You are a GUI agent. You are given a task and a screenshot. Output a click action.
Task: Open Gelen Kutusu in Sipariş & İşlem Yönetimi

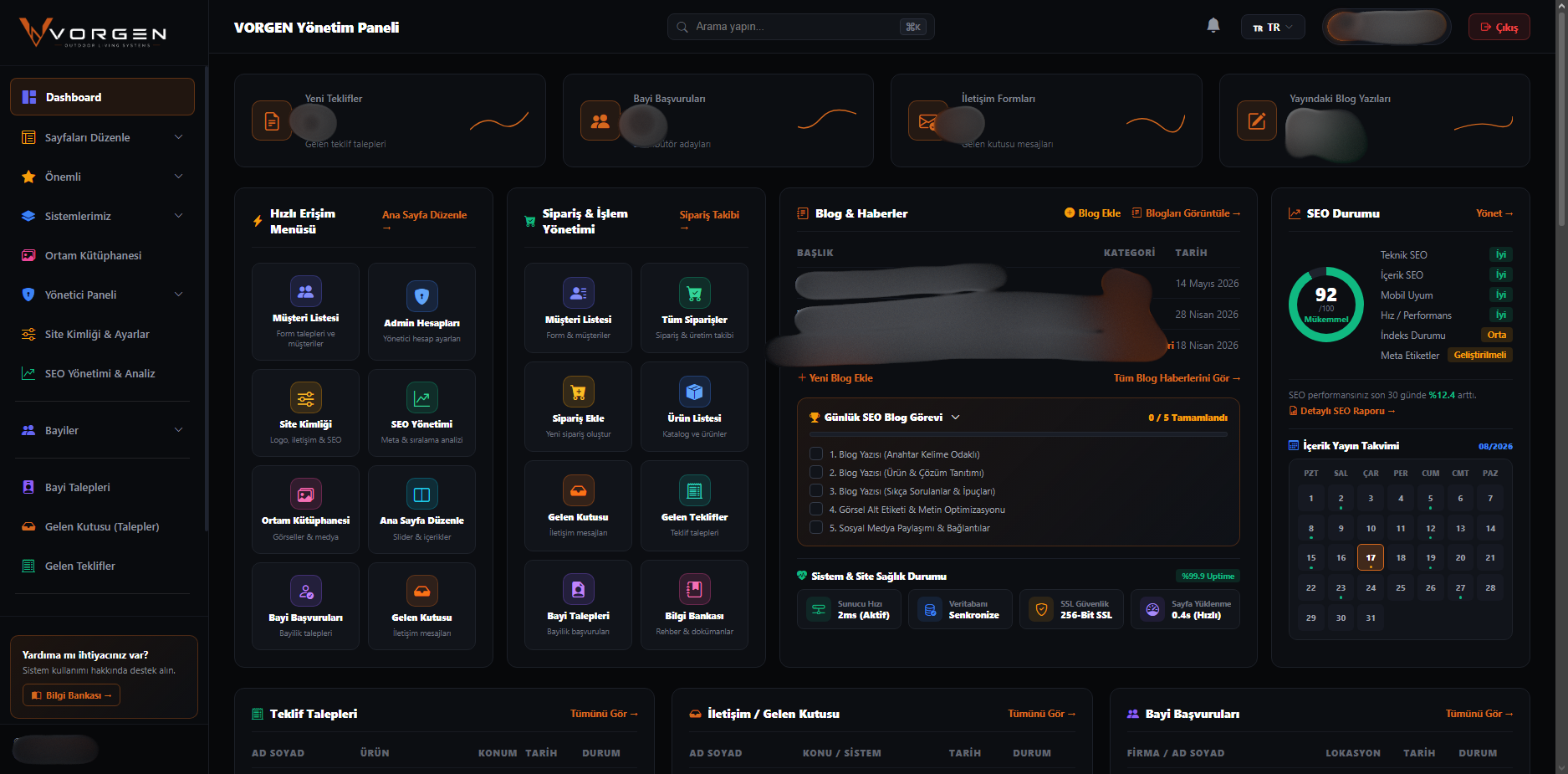tap(578, 505)
